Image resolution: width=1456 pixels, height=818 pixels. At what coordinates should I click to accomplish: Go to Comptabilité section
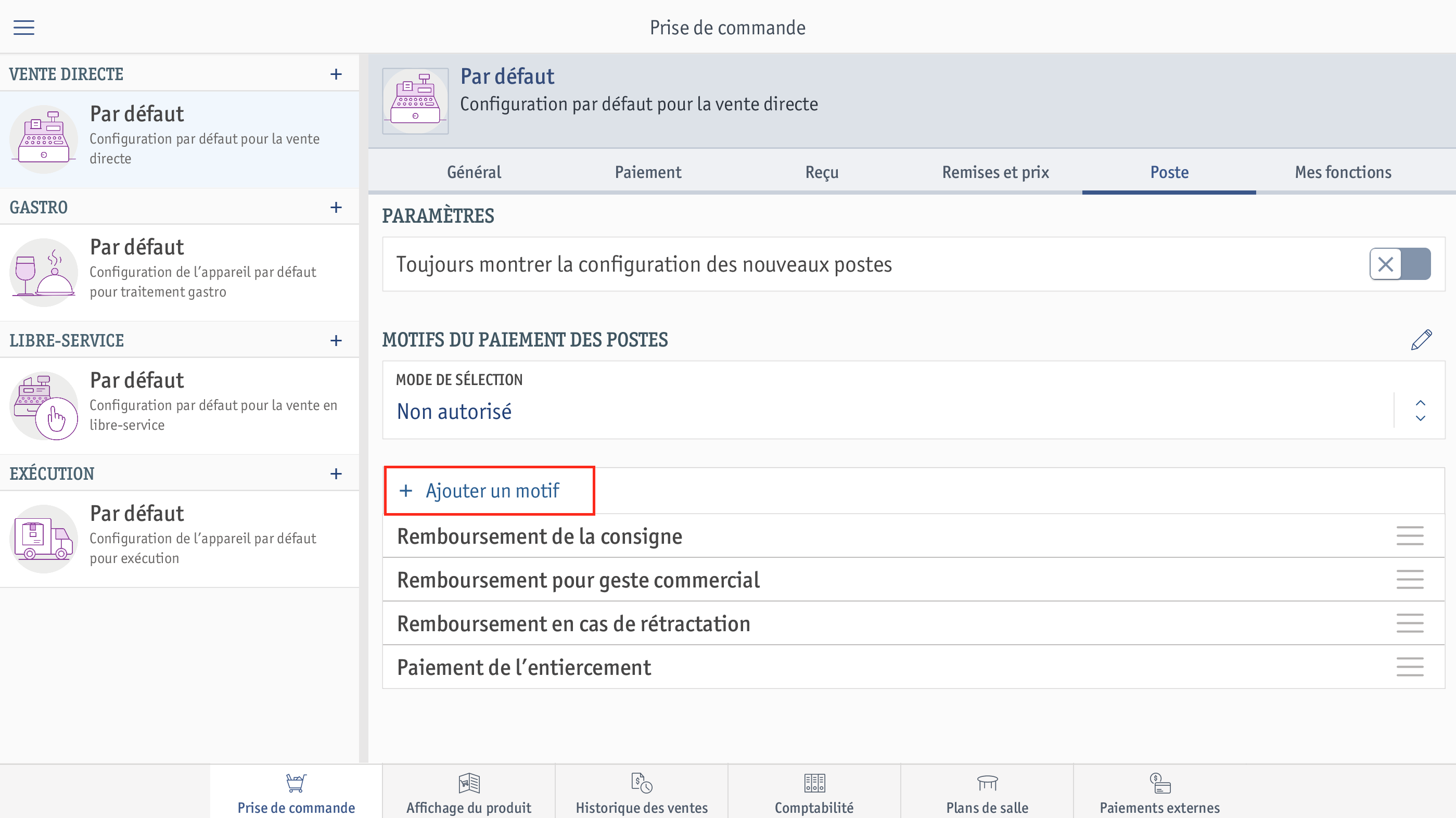tap(814, 791)
